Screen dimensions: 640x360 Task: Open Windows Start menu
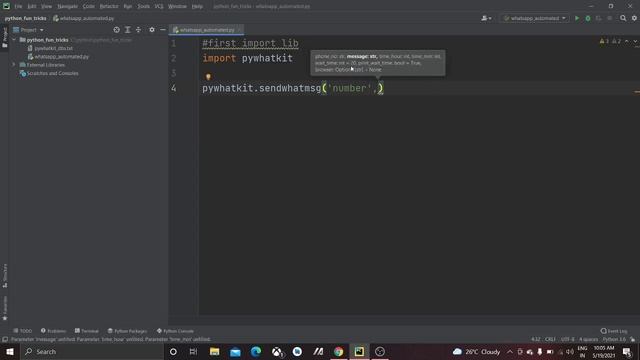pos(9,351)
